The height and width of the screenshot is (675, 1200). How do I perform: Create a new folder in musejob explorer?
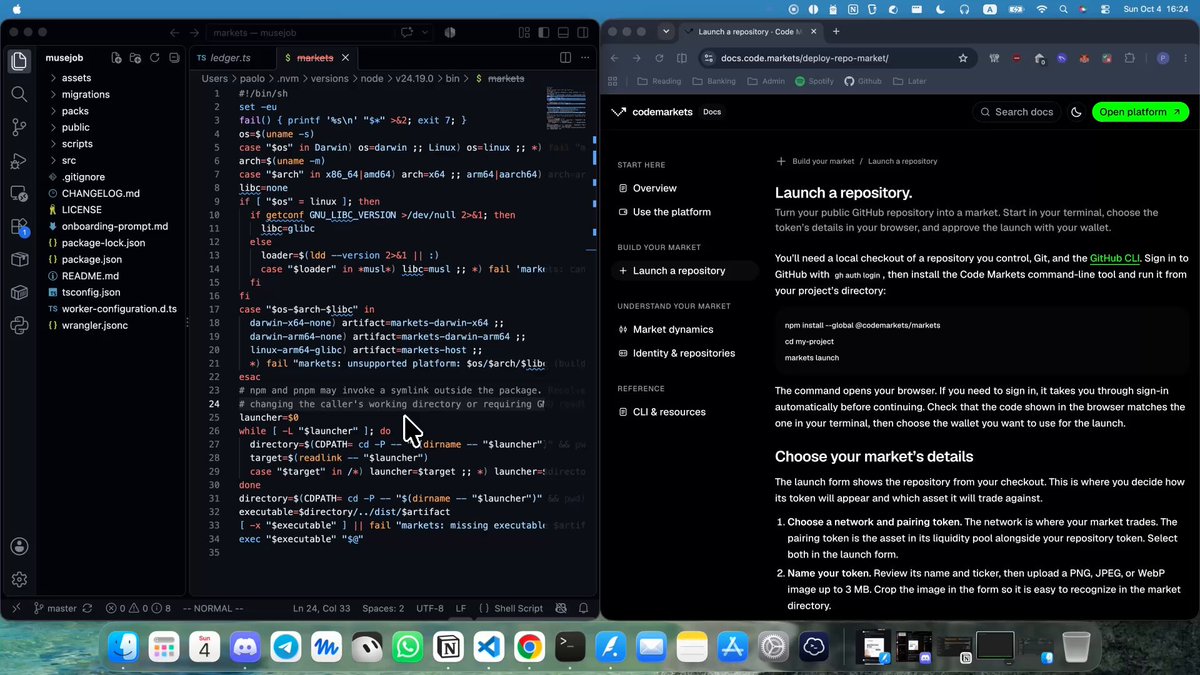(x=134, y=58)
